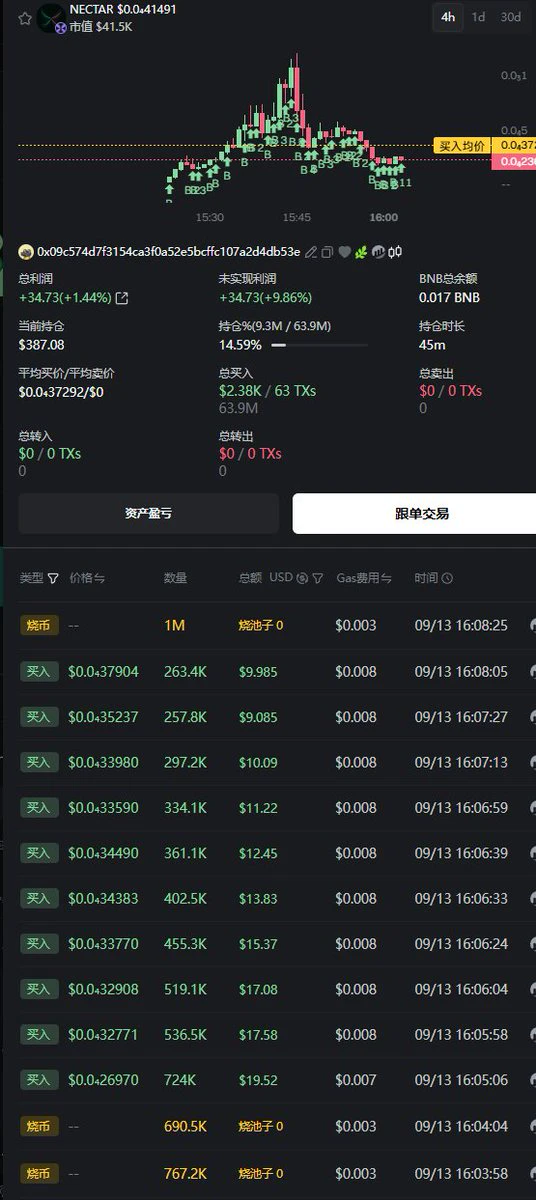536x1200 pixels.
Task: Click 平均买价 value $0.0₄37292/$0
Action: click(61, 391)
